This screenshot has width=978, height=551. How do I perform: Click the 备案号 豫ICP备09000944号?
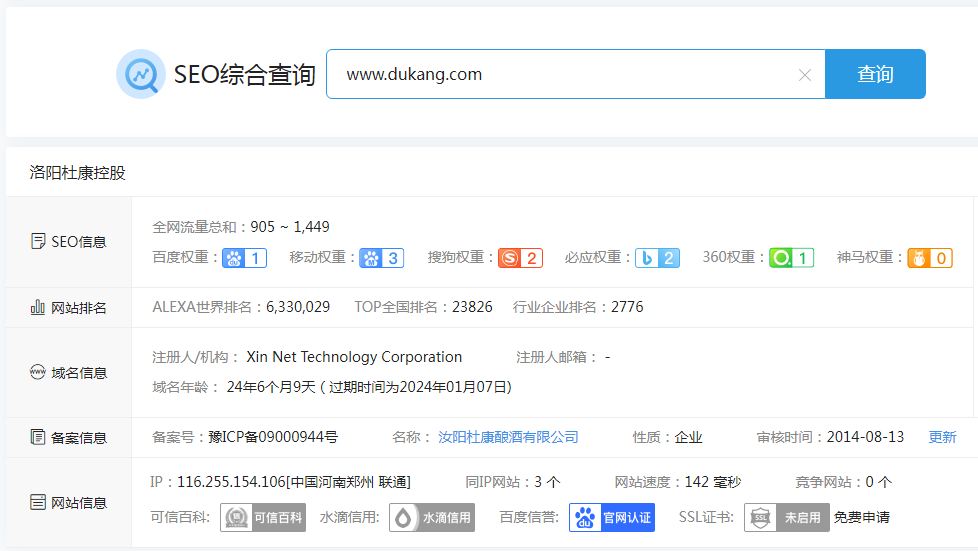pos(273,437)
